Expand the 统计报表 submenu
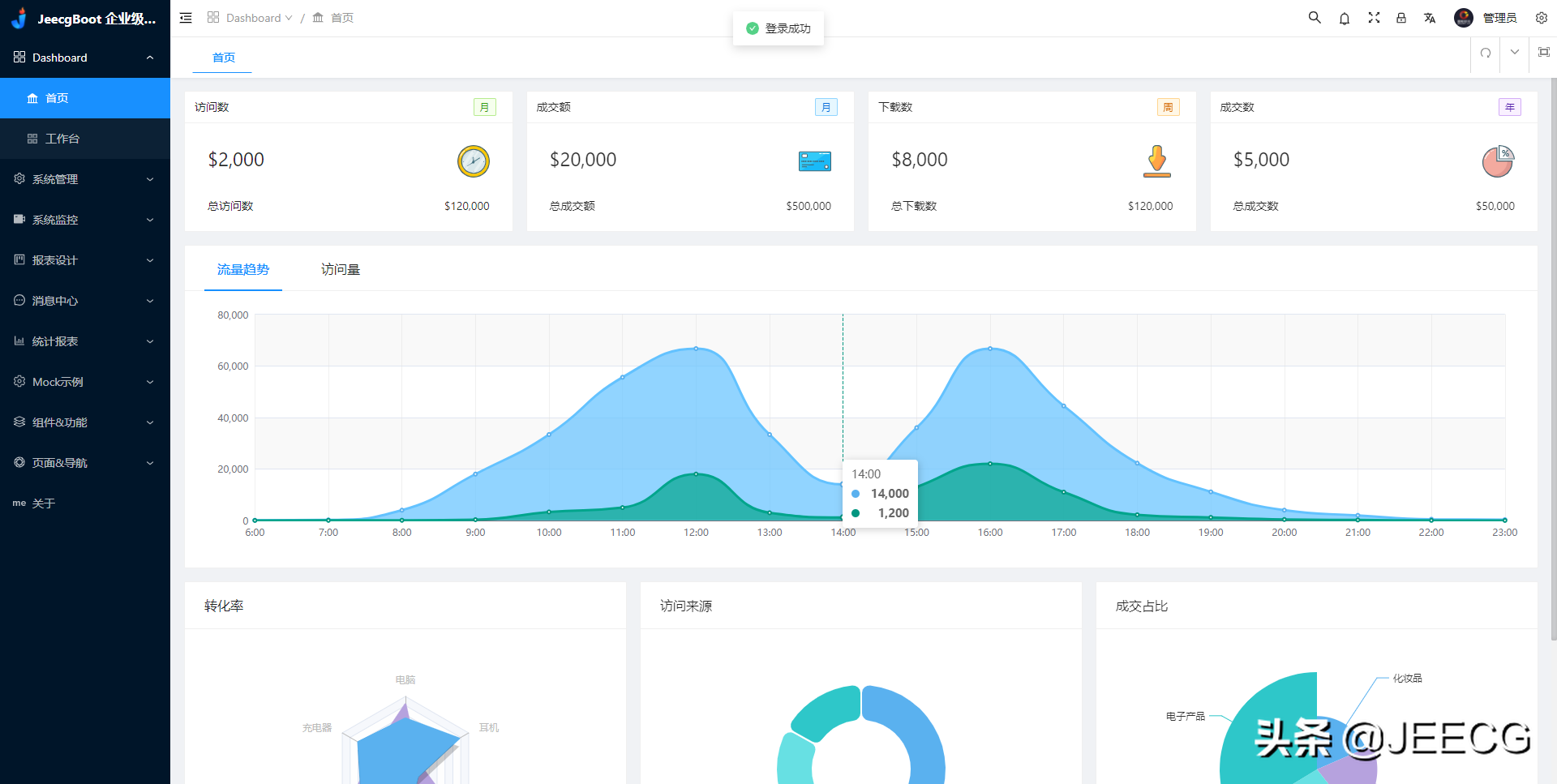Image resolution: width=1557 pixels, height=784 pixels. [x=85, y=341]
